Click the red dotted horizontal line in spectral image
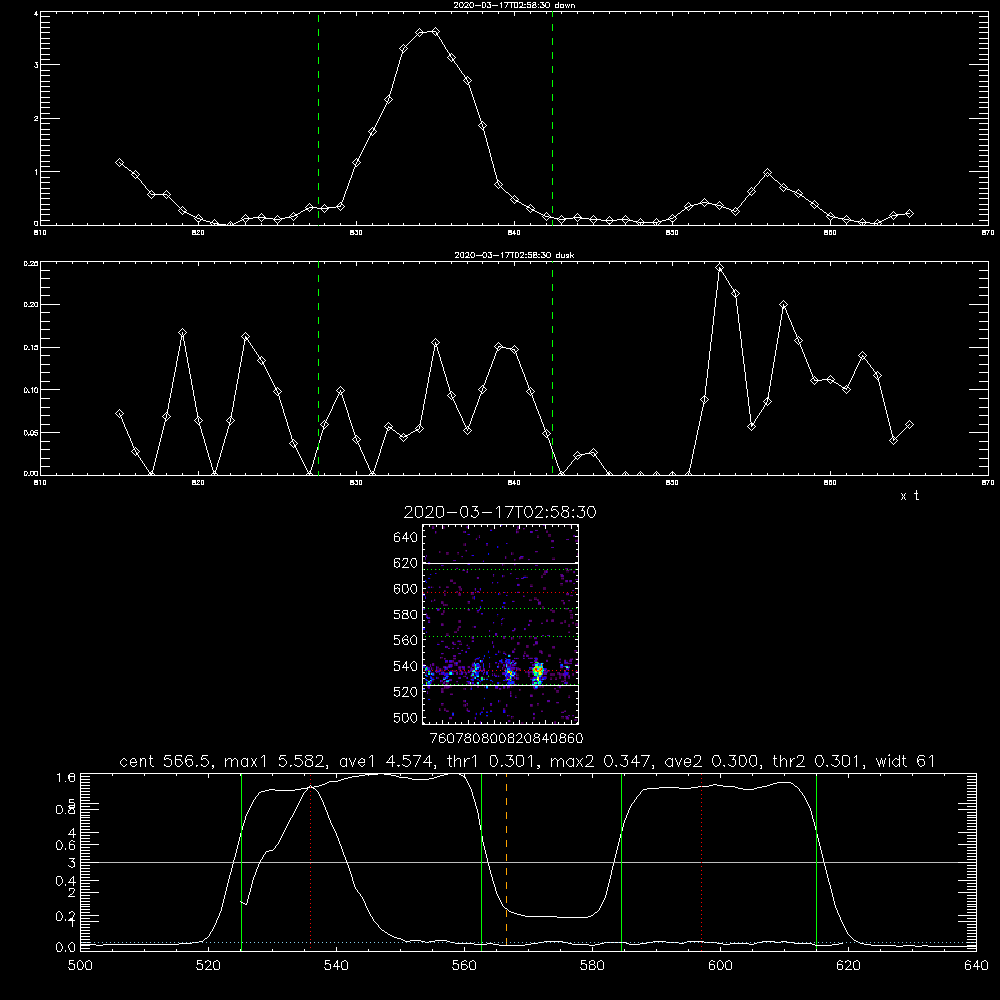This screenshot has height=1000, width=1000. click(x=501, y=592)
